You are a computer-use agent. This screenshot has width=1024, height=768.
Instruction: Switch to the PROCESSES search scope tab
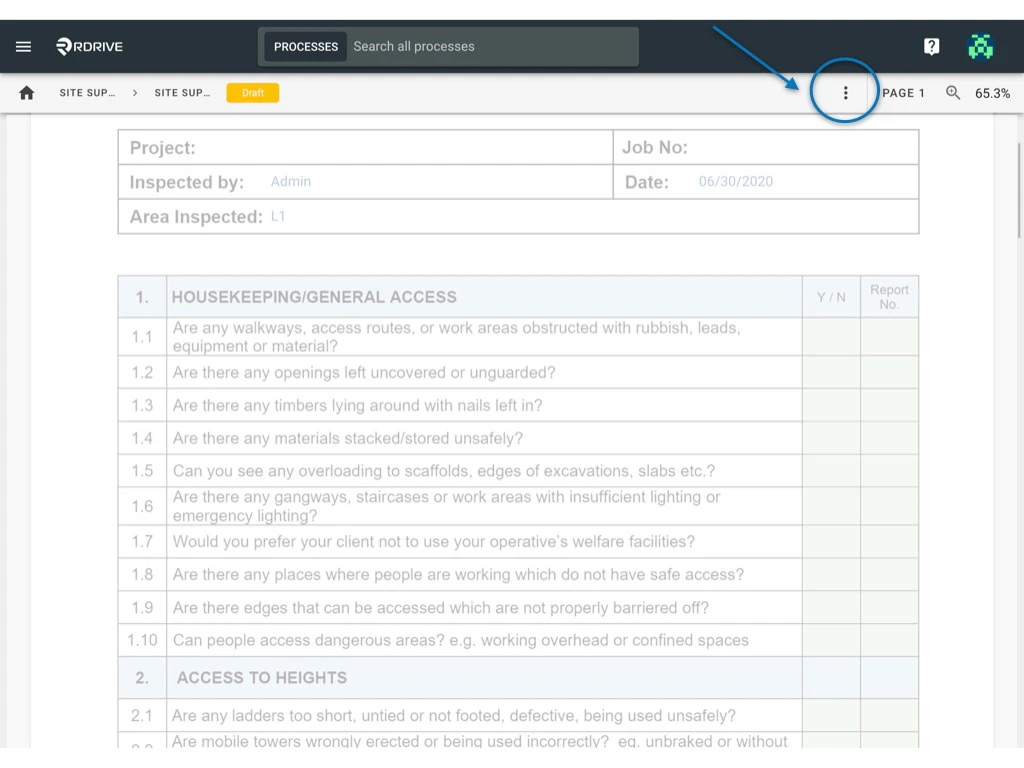[305, 46]
